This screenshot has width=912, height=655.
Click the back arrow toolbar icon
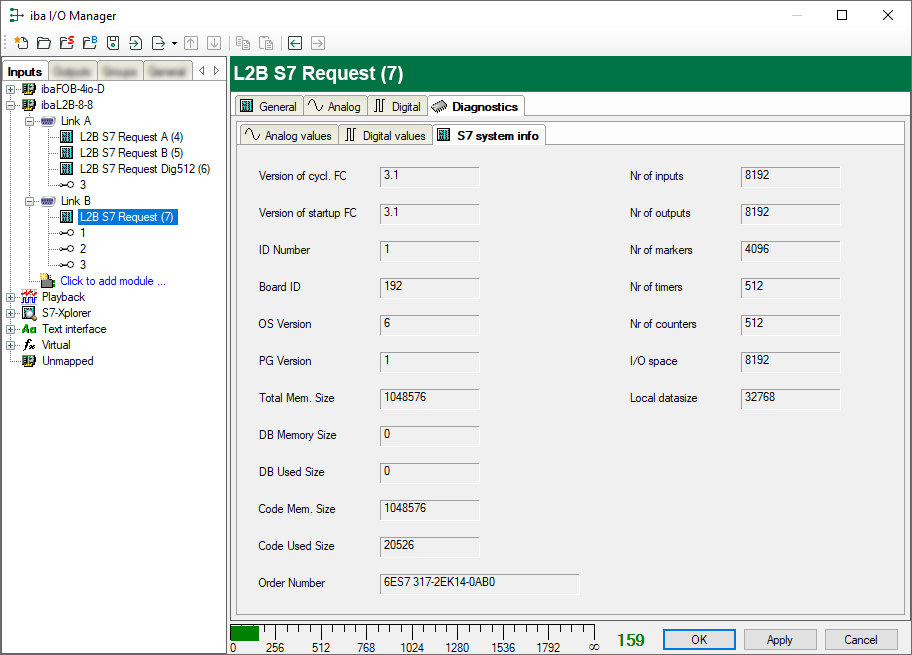point(295,43)
